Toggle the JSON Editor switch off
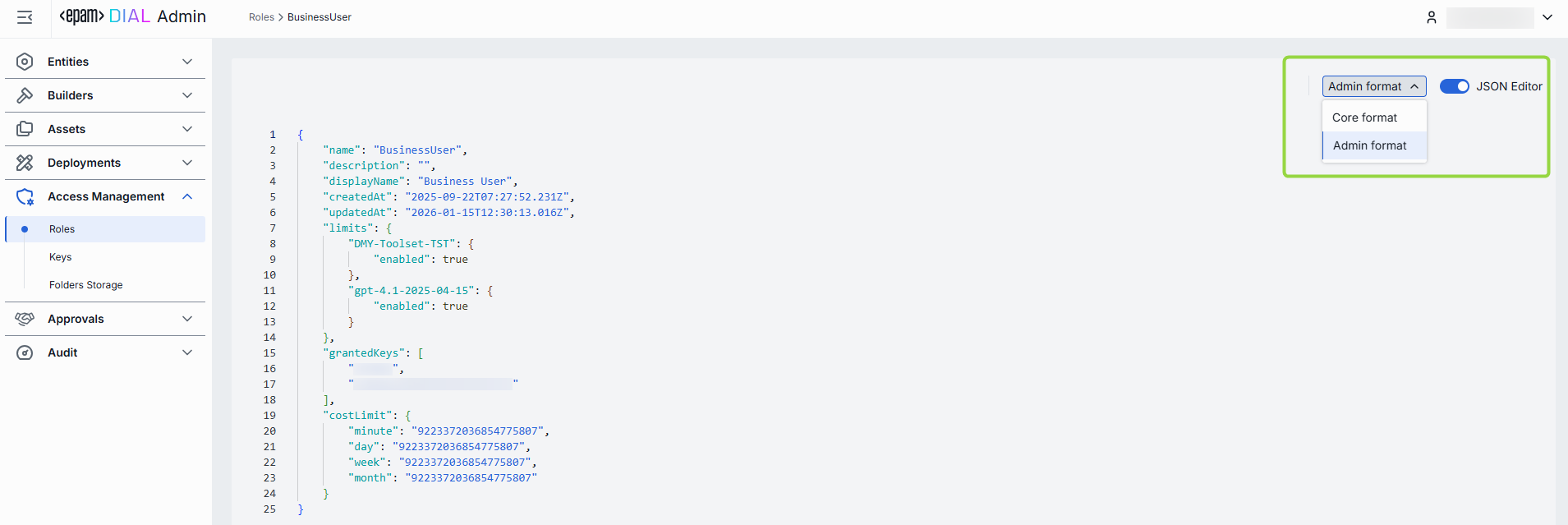 [x=1454, y=86]
